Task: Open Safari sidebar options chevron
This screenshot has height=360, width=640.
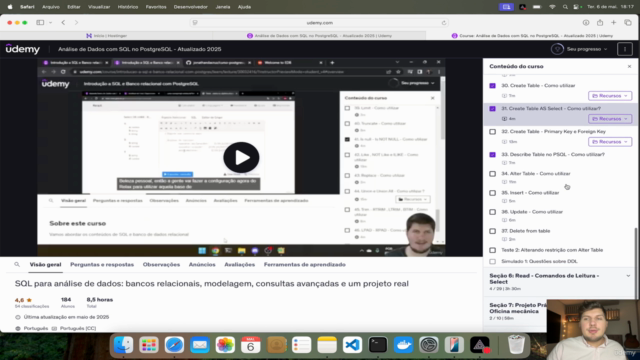Action: pyautogui.click(x=51, y=23)
